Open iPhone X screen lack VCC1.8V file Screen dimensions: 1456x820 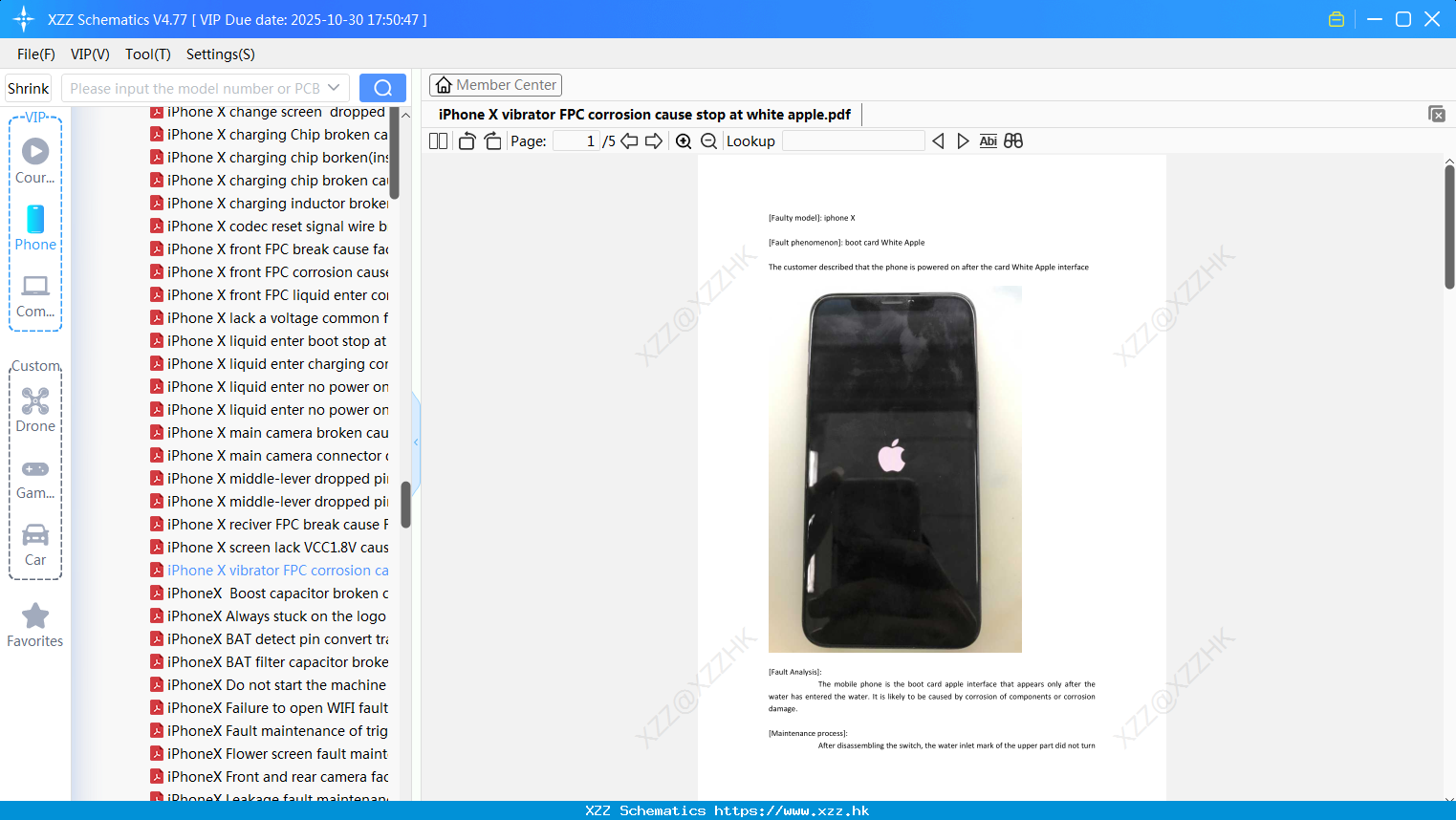pyautogui.click(x=270, y=548)
